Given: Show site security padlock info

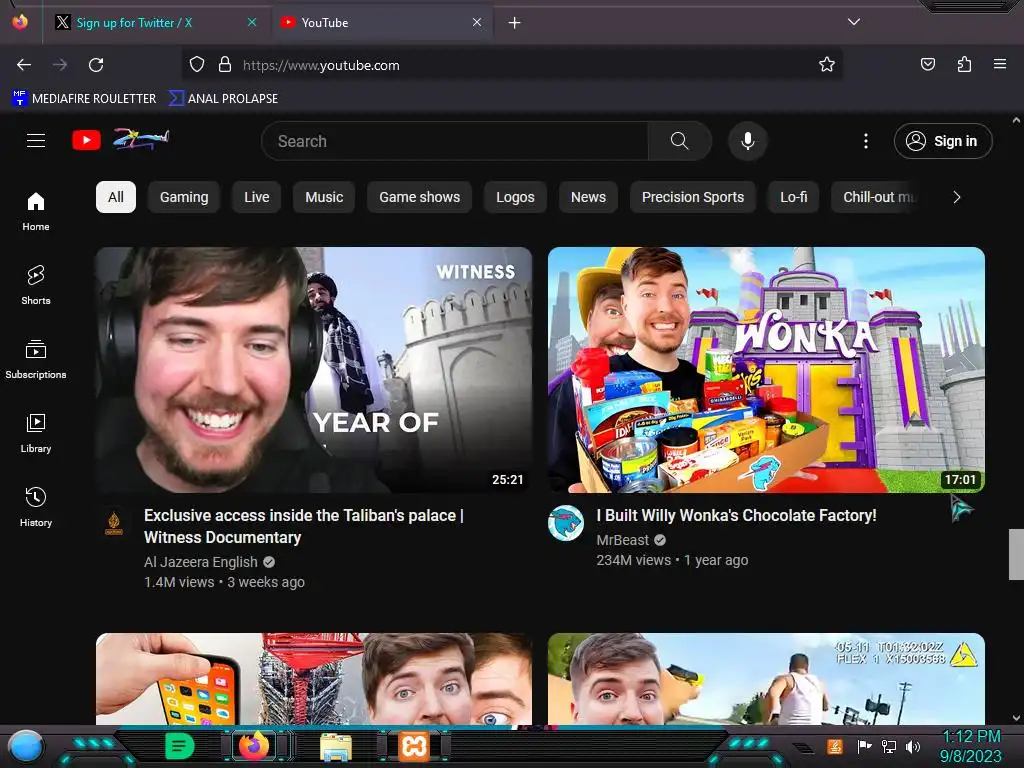Looking at the screenshot, I should point(225,65).
